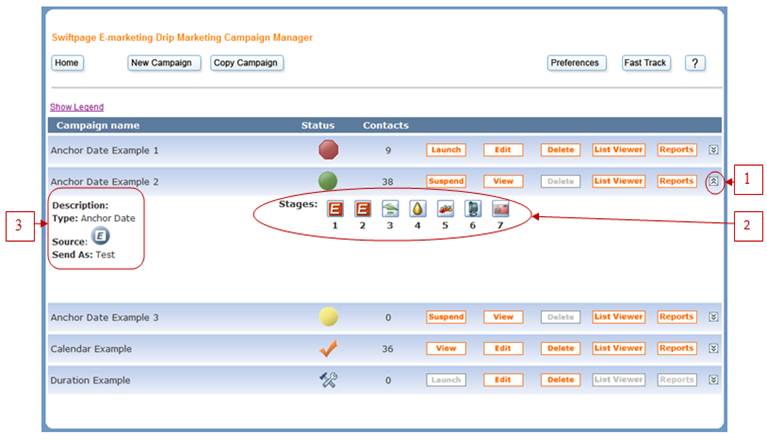Viewport: 767px width, 440px height.
Task: Click green status icon for Example 2
Action: point(328,181)
